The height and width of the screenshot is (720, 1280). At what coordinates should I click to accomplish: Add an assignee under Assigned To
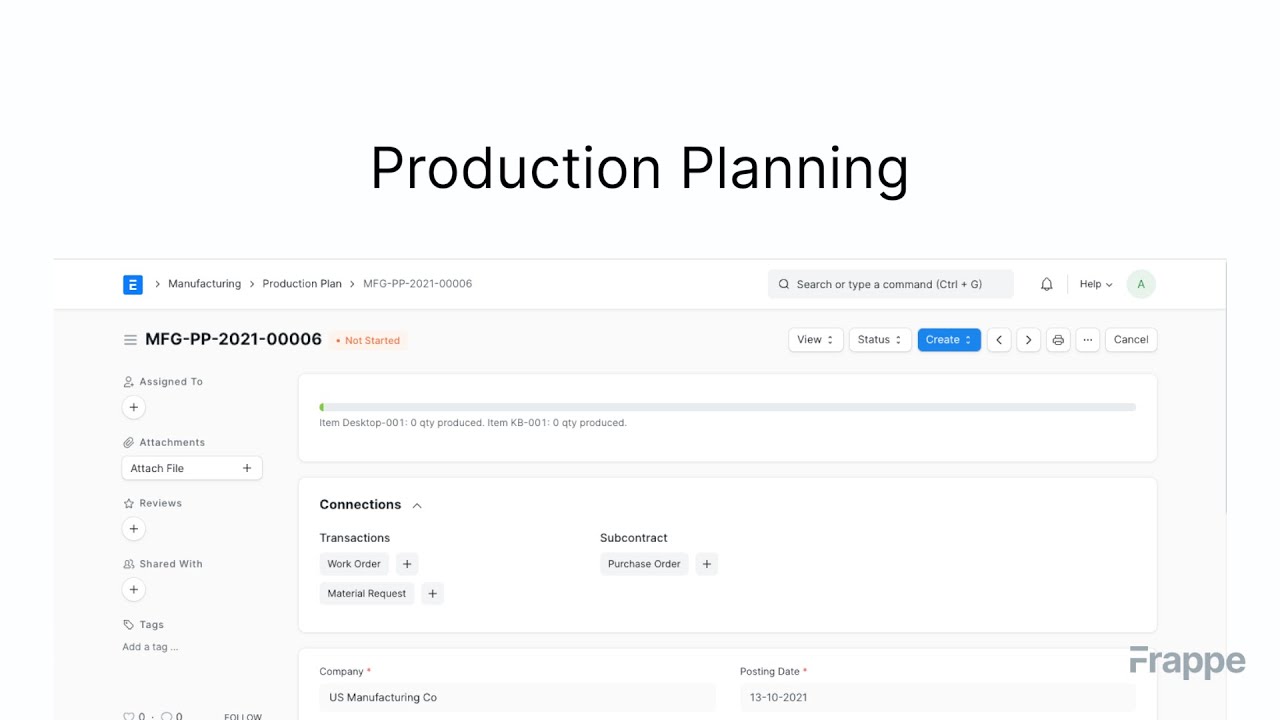point(134,407)
